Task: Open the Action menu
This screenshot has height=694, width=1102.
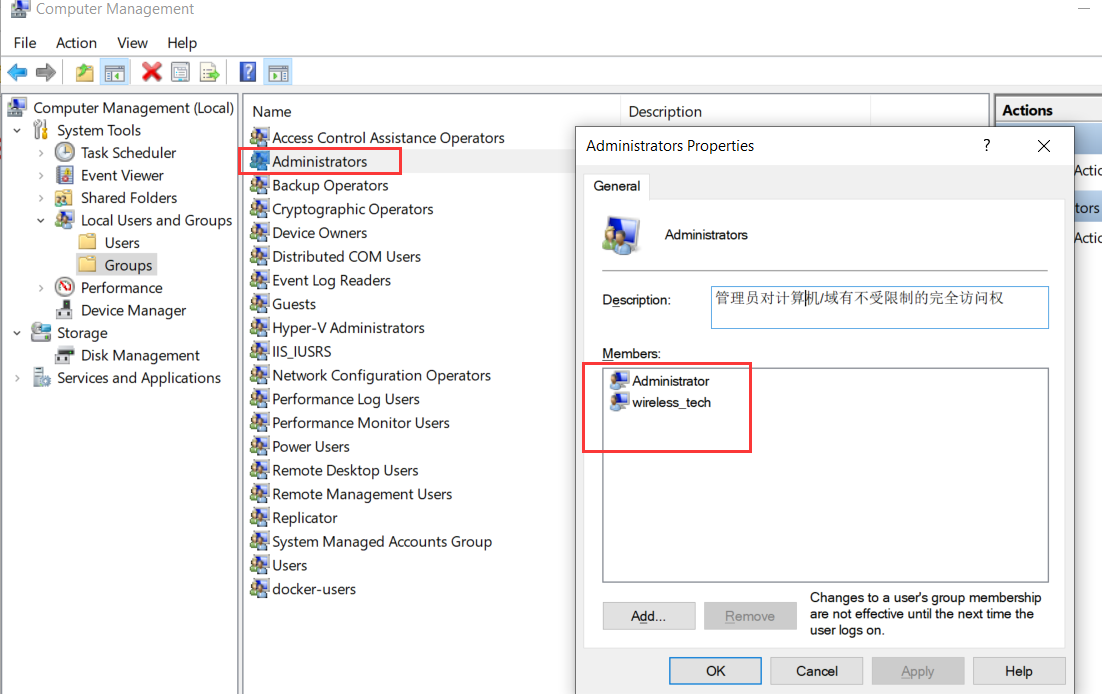Action: pos(76,43)
